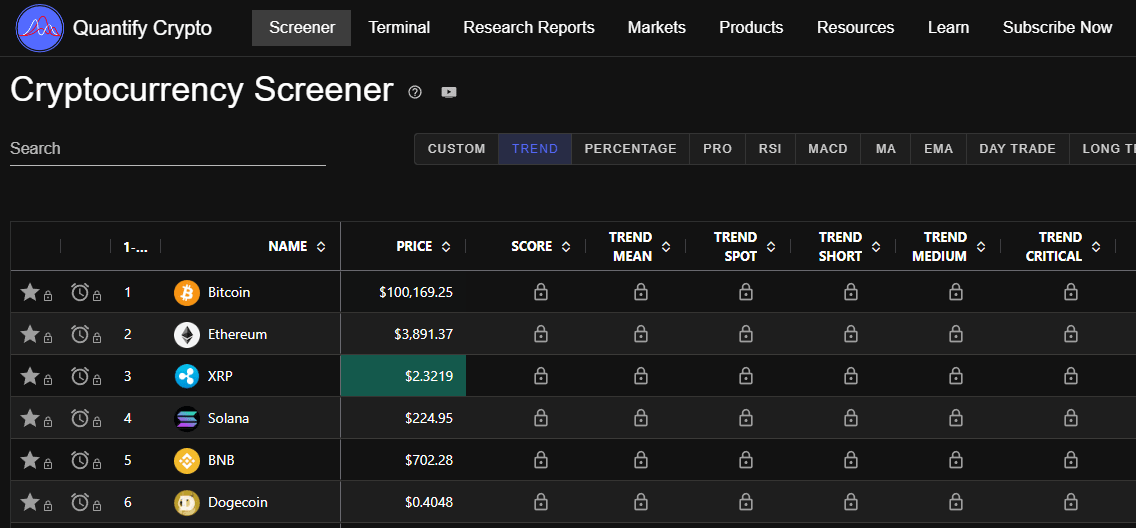1136x528 pixels.
Task: Sort by the Score column arrows
Action: click(566, 247)
